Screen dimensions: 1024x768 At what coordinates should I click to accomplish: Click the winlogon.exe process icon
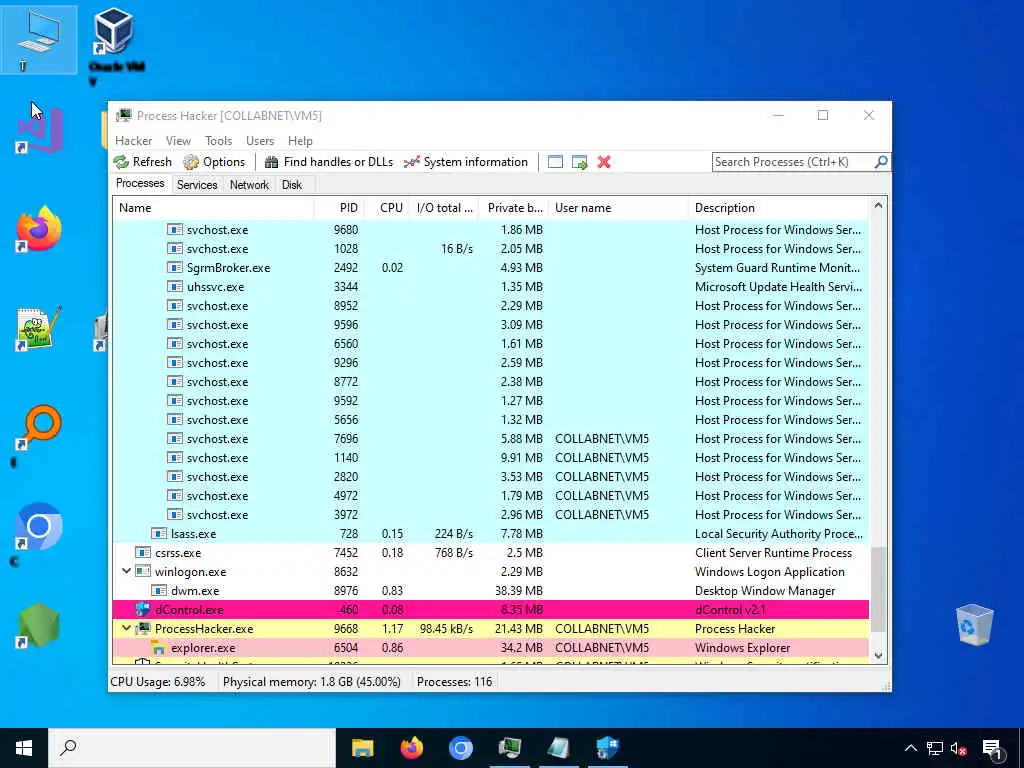pyautogui.click(x=143, y=571)
